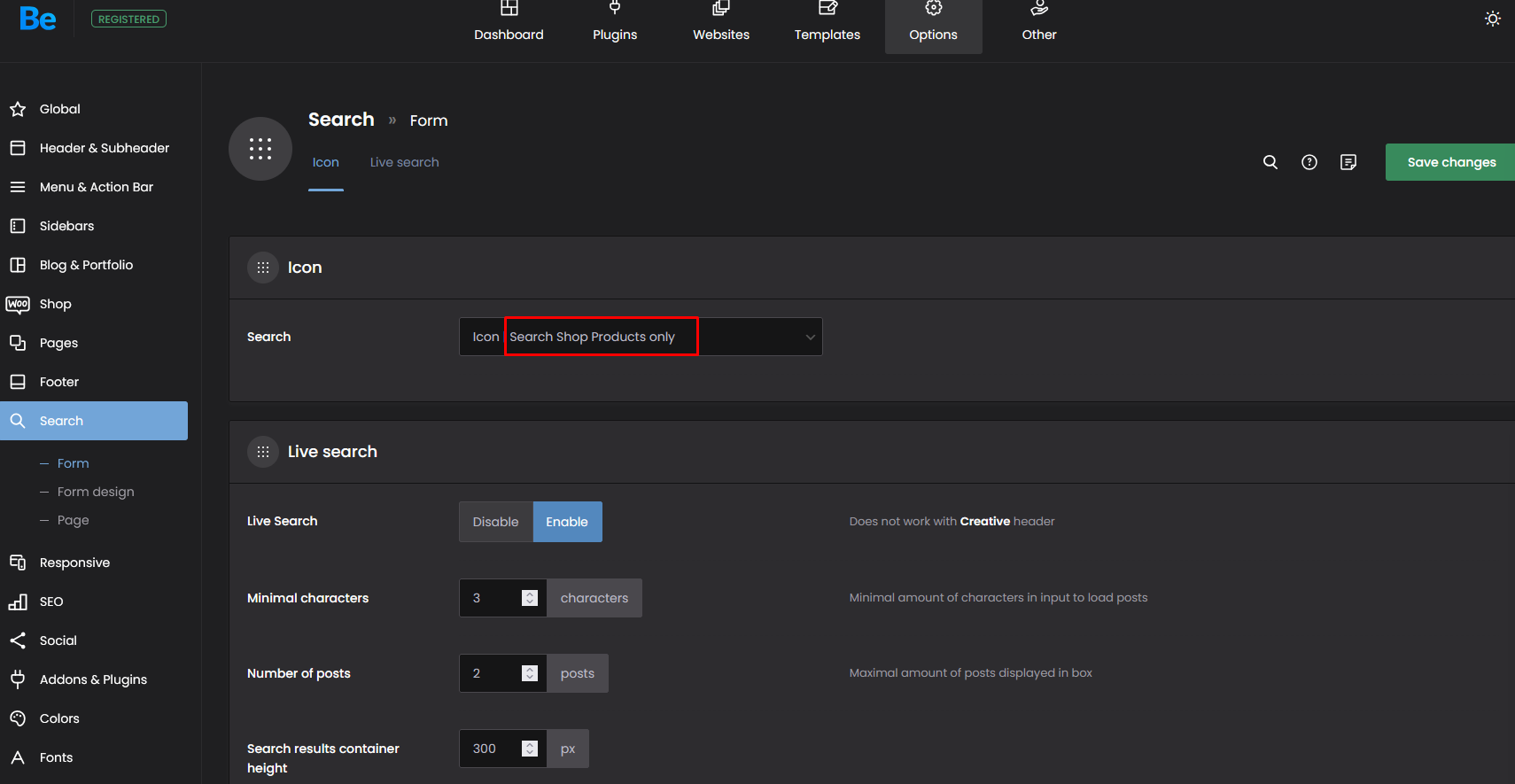Screen dimensions: 1515x784
Task: Open Sidebars settings
Action: coord(94,226)
